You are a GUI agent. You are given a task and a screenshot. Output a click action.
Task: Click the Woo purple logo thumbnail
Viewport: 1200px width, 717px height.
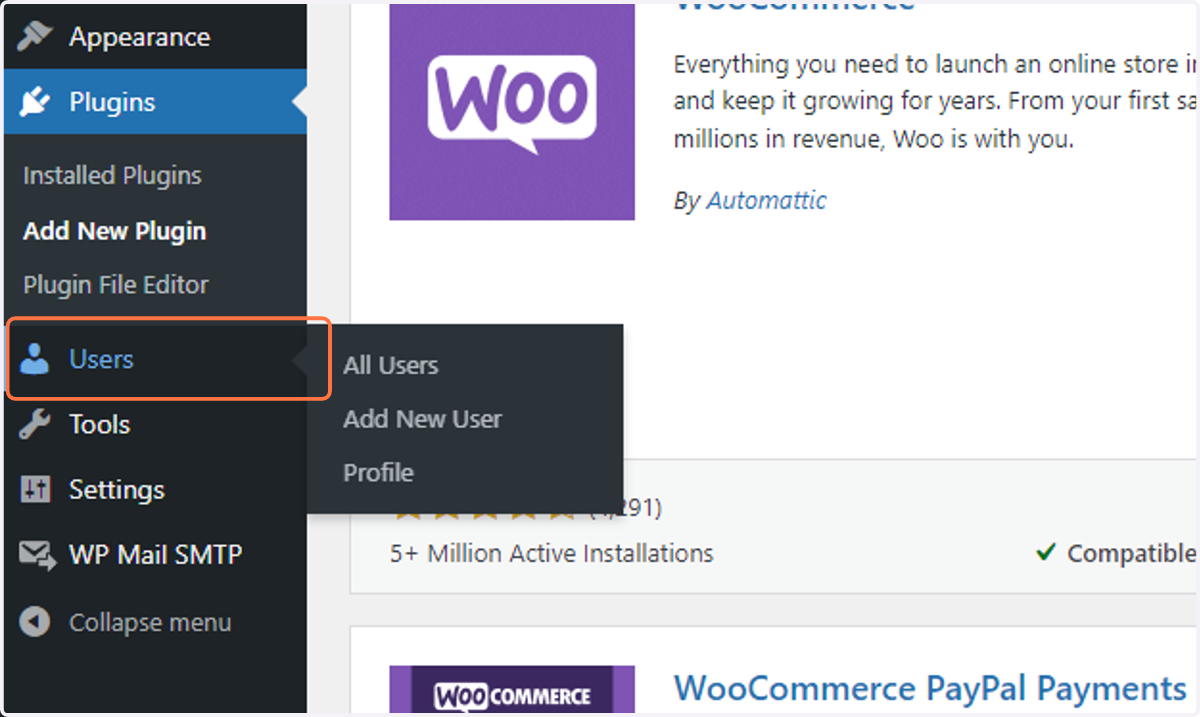coord(512,112)
